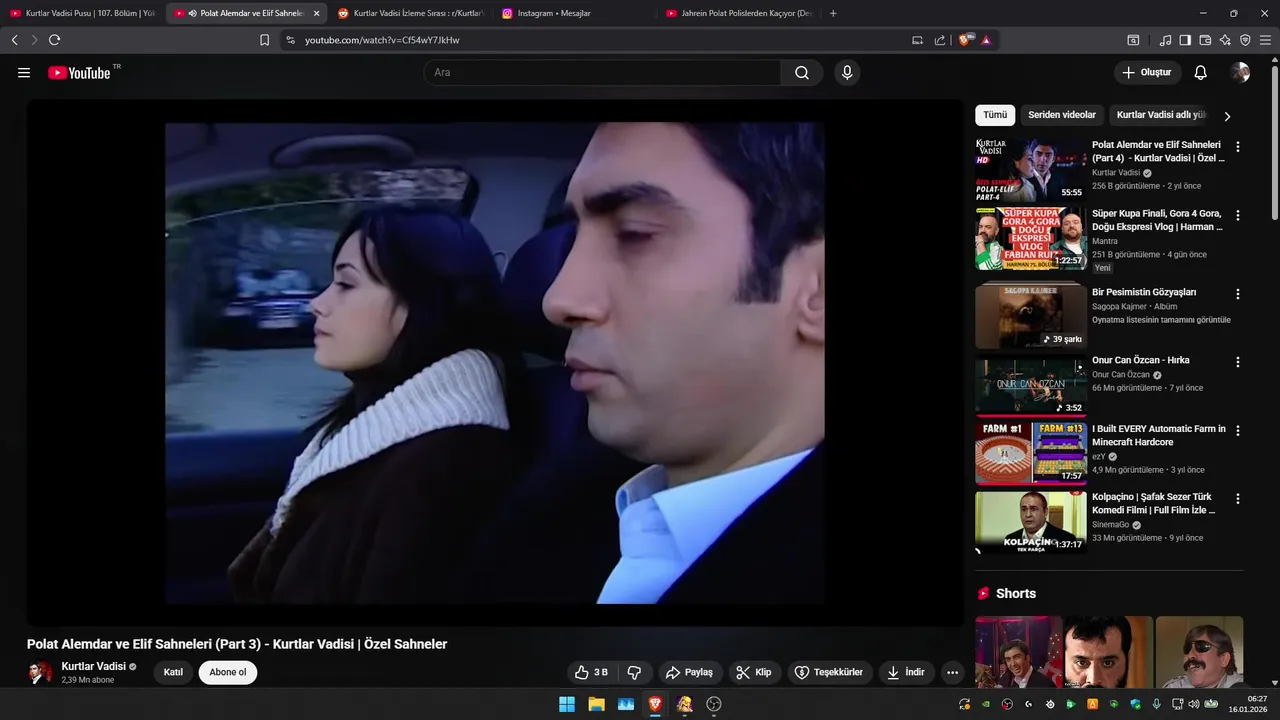Open Bir Pesimistin Gözyaşları playlist thumbnail

(x=1031, y=315)
